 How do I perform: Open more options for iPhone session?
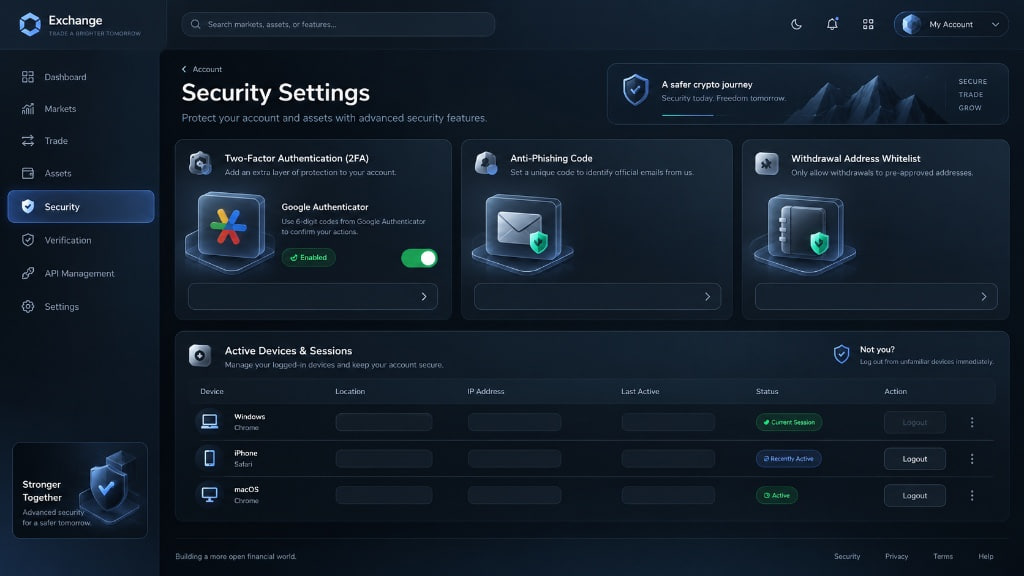point(972,459)
